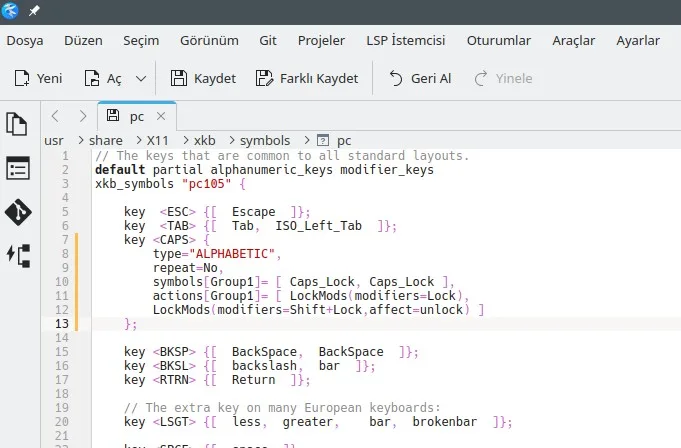The height and width of the screenshot is (448, 681).
Task: Click backslash symbol on line 16
Action: pyautogui.click(x=264, y=366)
